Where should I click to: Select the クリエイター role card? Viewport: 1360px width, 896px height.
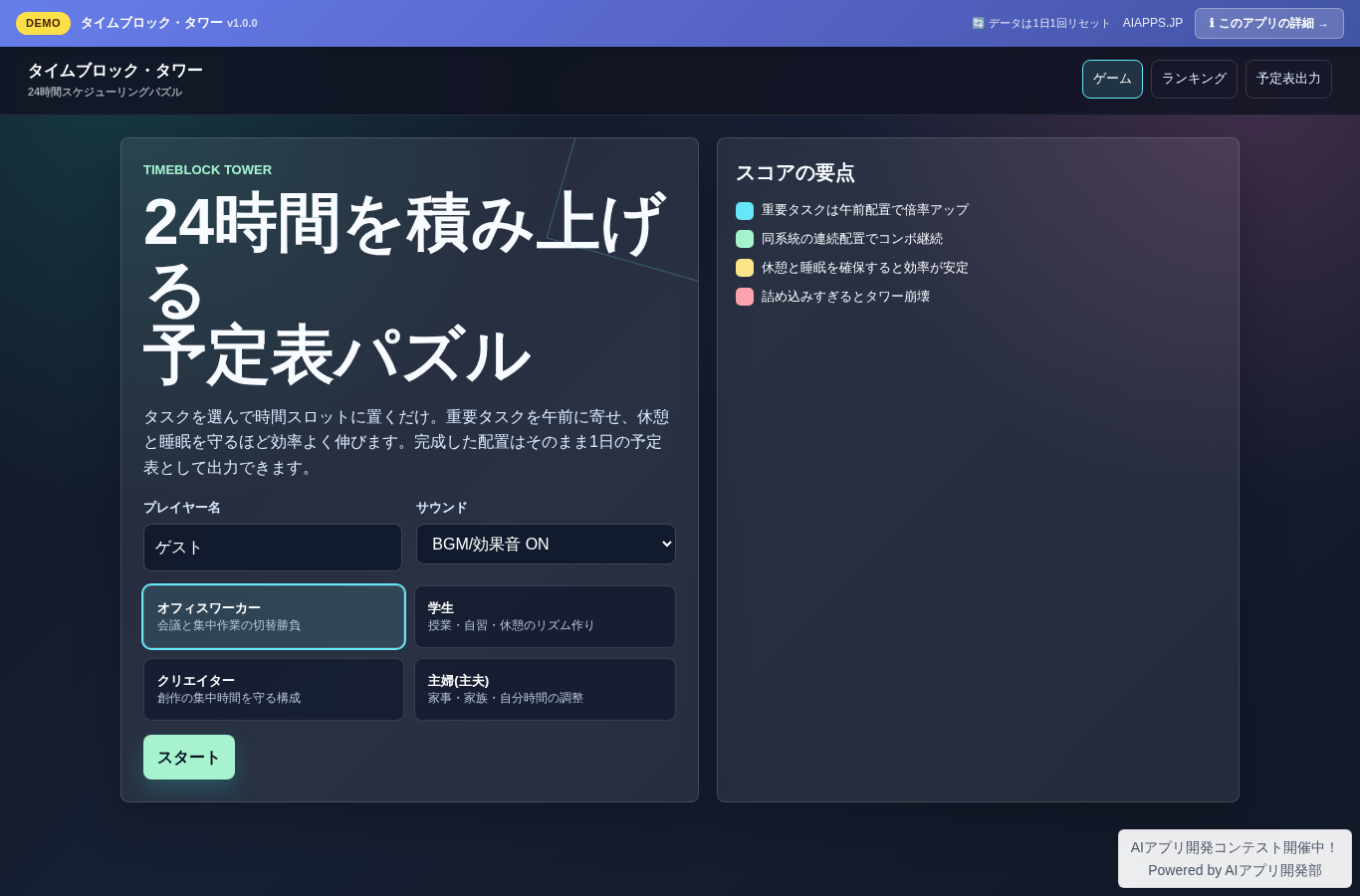[x=274, y=689]
